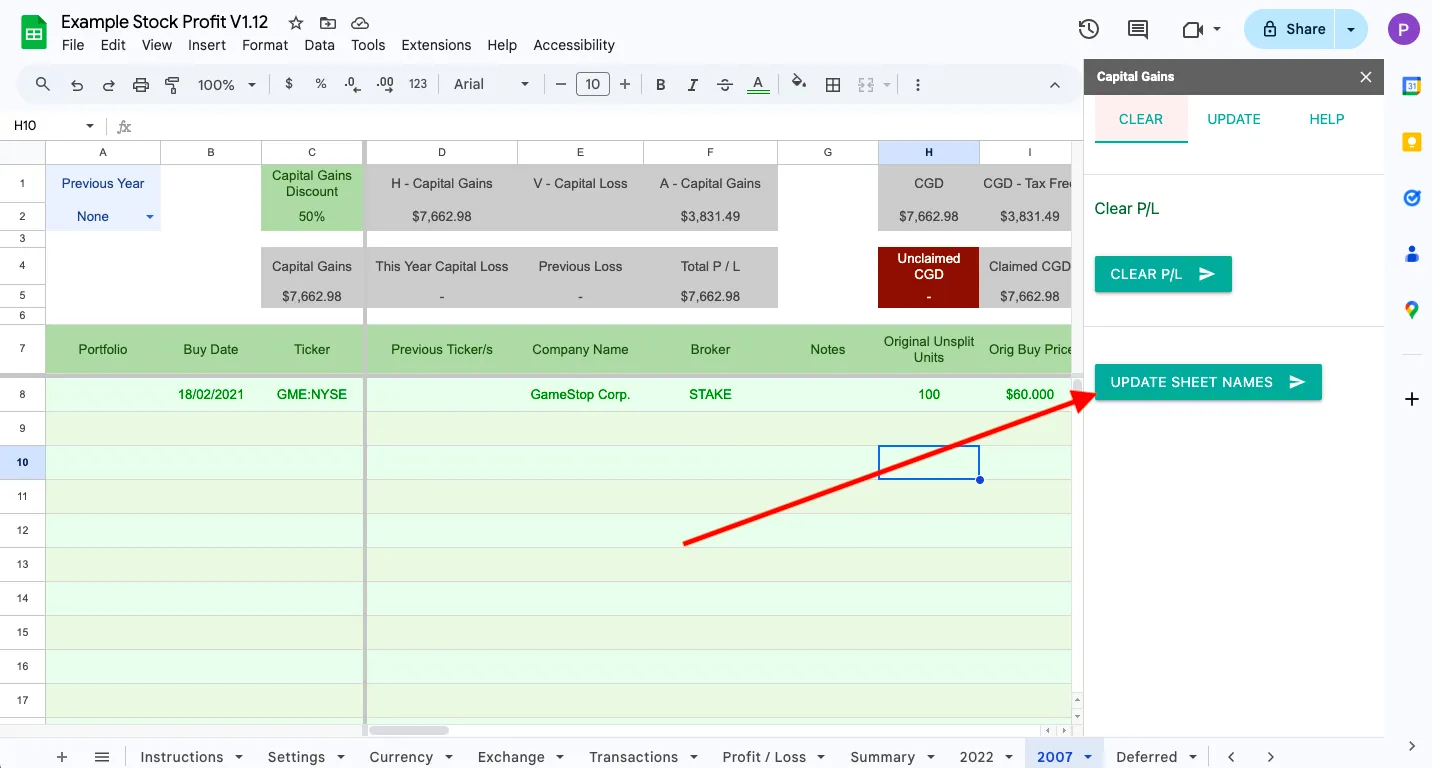Click the paint format roller icon

pos(172,85)
